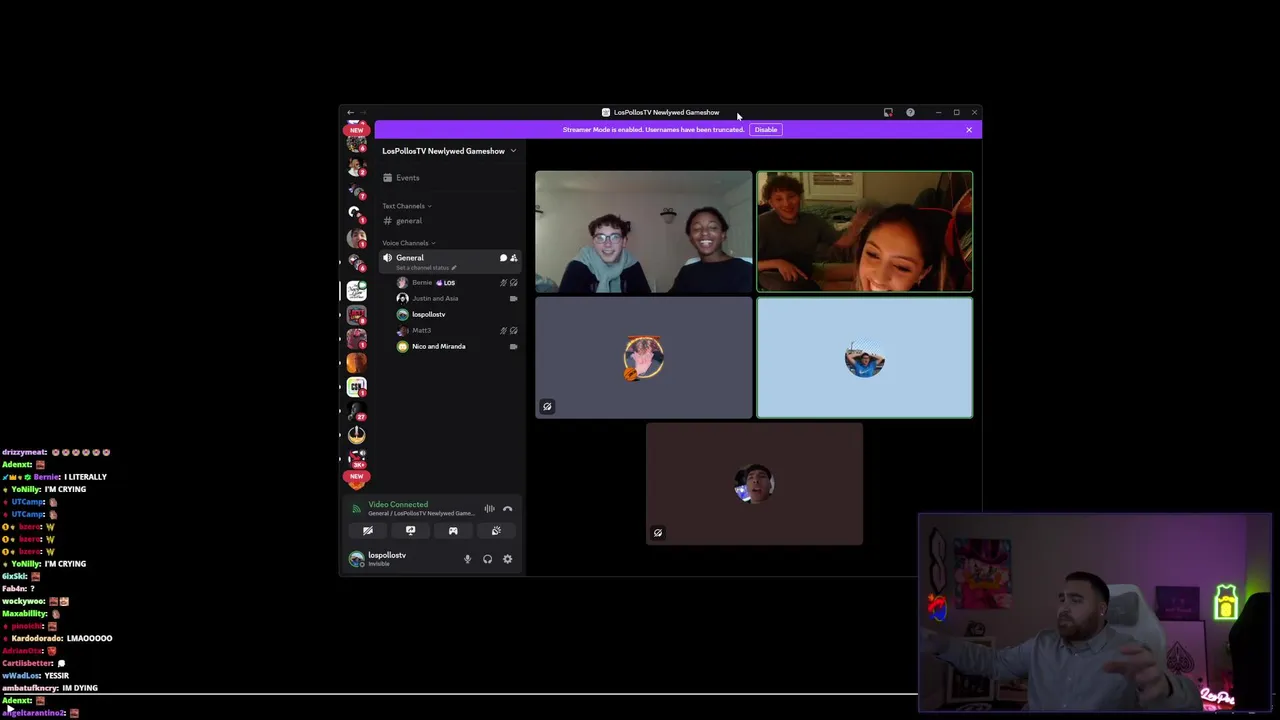
Task: Click camera icon beside Nico and Miranda
Action: (514, 347)
